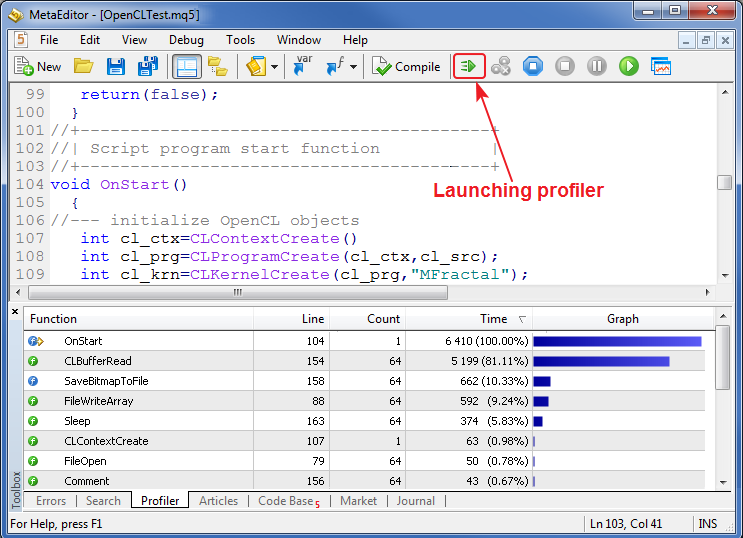This screenshot has height=538, width=743.
Task: Compile the OpenCLTest script
Action: pyautogui.click(x=406, y=66)
